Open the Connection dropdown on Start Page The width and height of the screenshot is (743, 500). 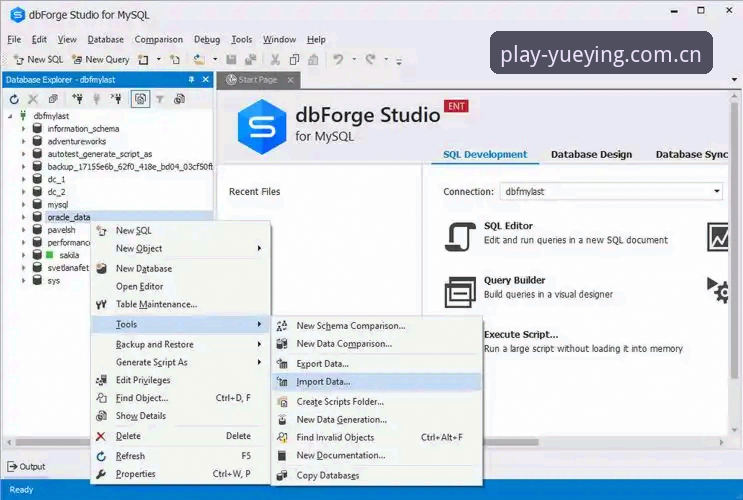click(x=716, y=191)
